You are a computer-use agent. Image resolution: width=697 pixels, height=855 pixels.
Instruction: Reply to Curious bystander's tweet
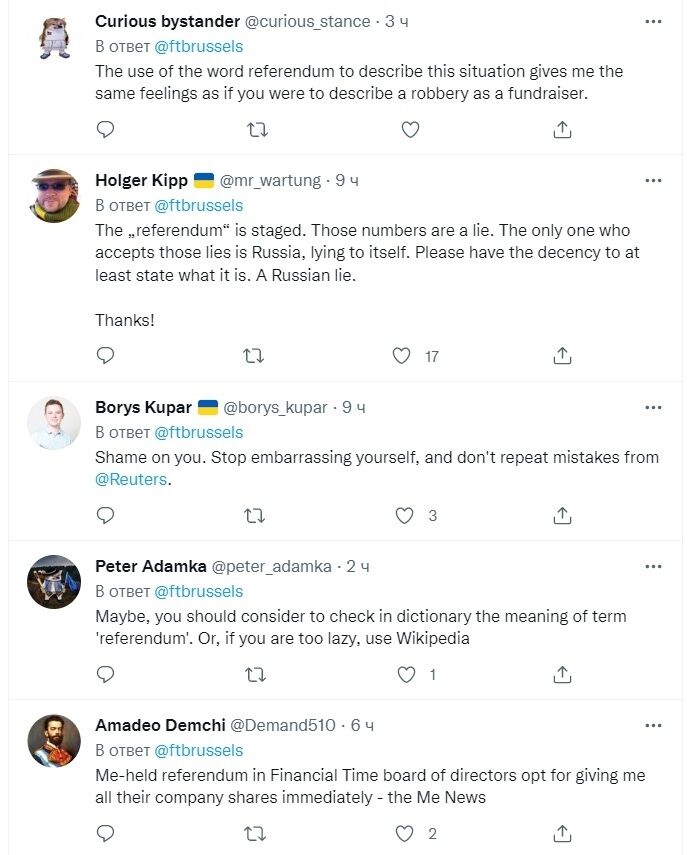[105, 129]
